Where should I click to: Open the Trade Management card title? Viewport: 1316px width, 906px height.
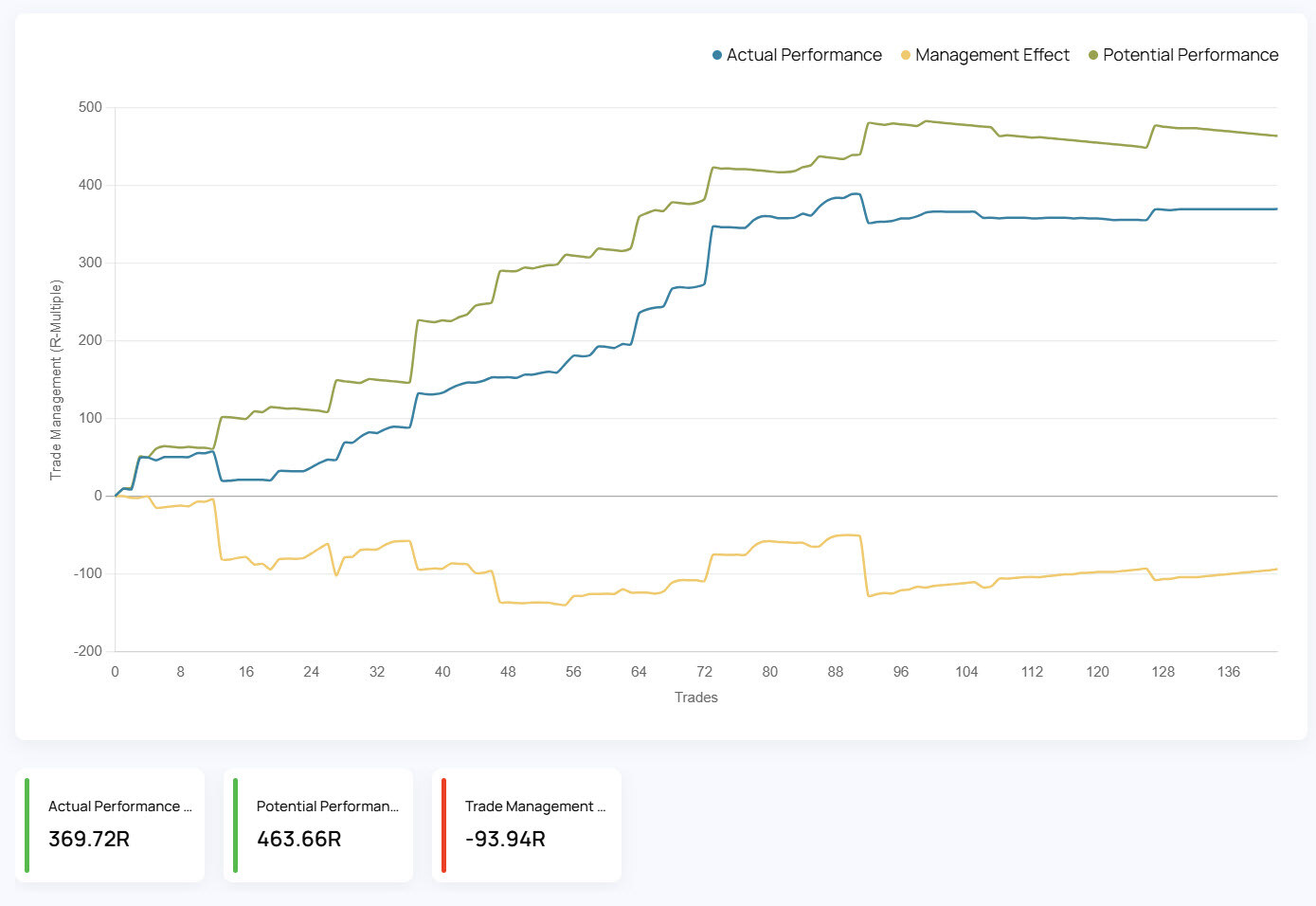click(x=535, y=806)
